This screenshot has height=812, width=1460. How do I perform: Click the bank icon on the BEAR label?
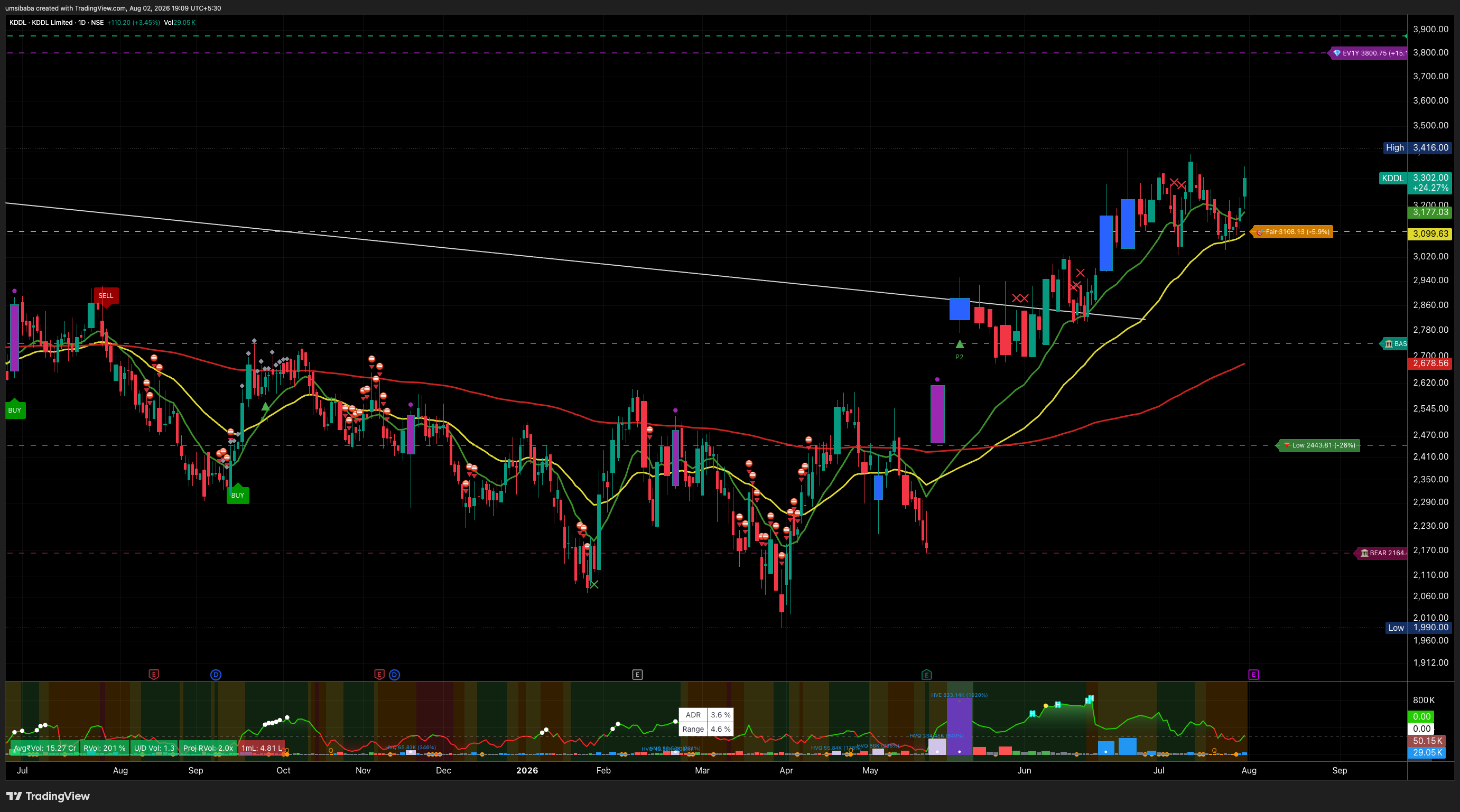(x=1364, y=553)
